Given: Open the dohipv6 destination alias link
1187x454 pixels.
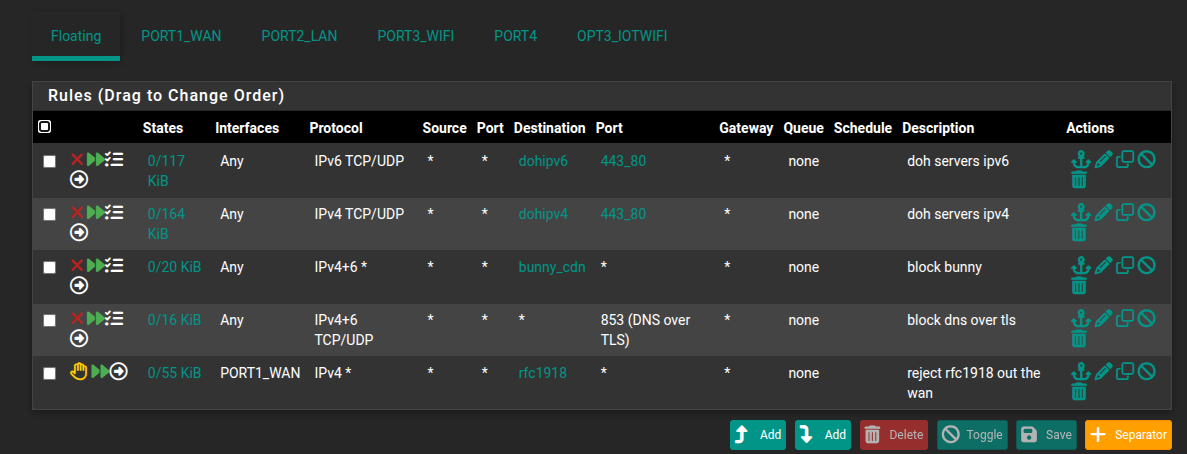Looking at the screenshot, I should pos(543,160).
